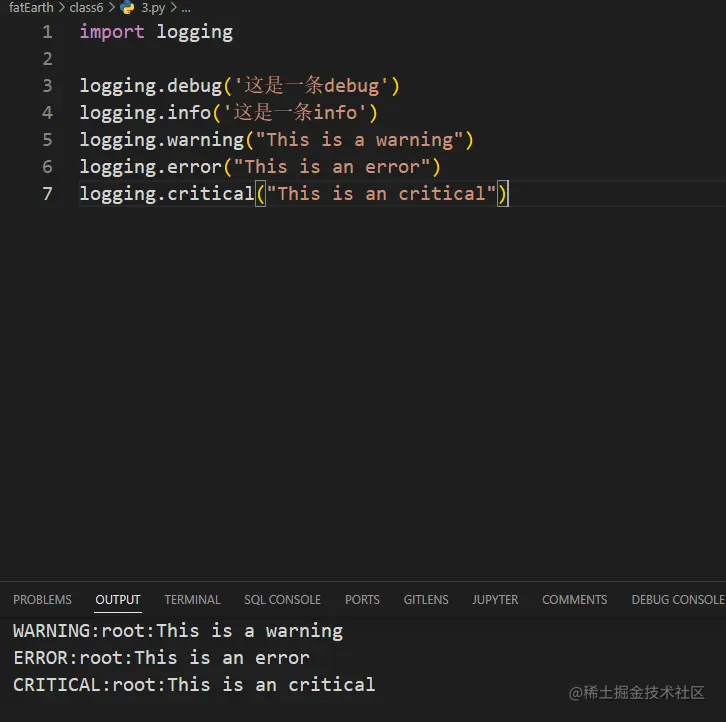Click the "This is an critical" string in editor
The height and width of the screenshot is (722, 726).
tap(382, 194)
